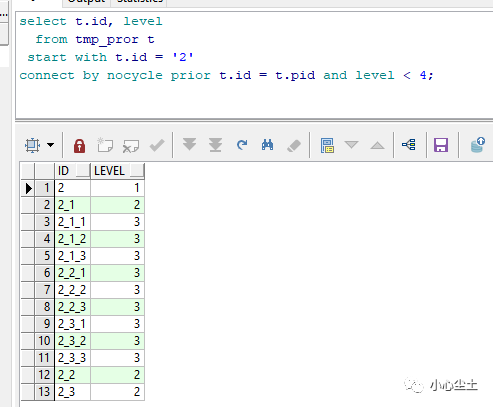This screenshot has height=407, width=493.
Task: Click the export query results tree icon
Action: tap(409, 145)
